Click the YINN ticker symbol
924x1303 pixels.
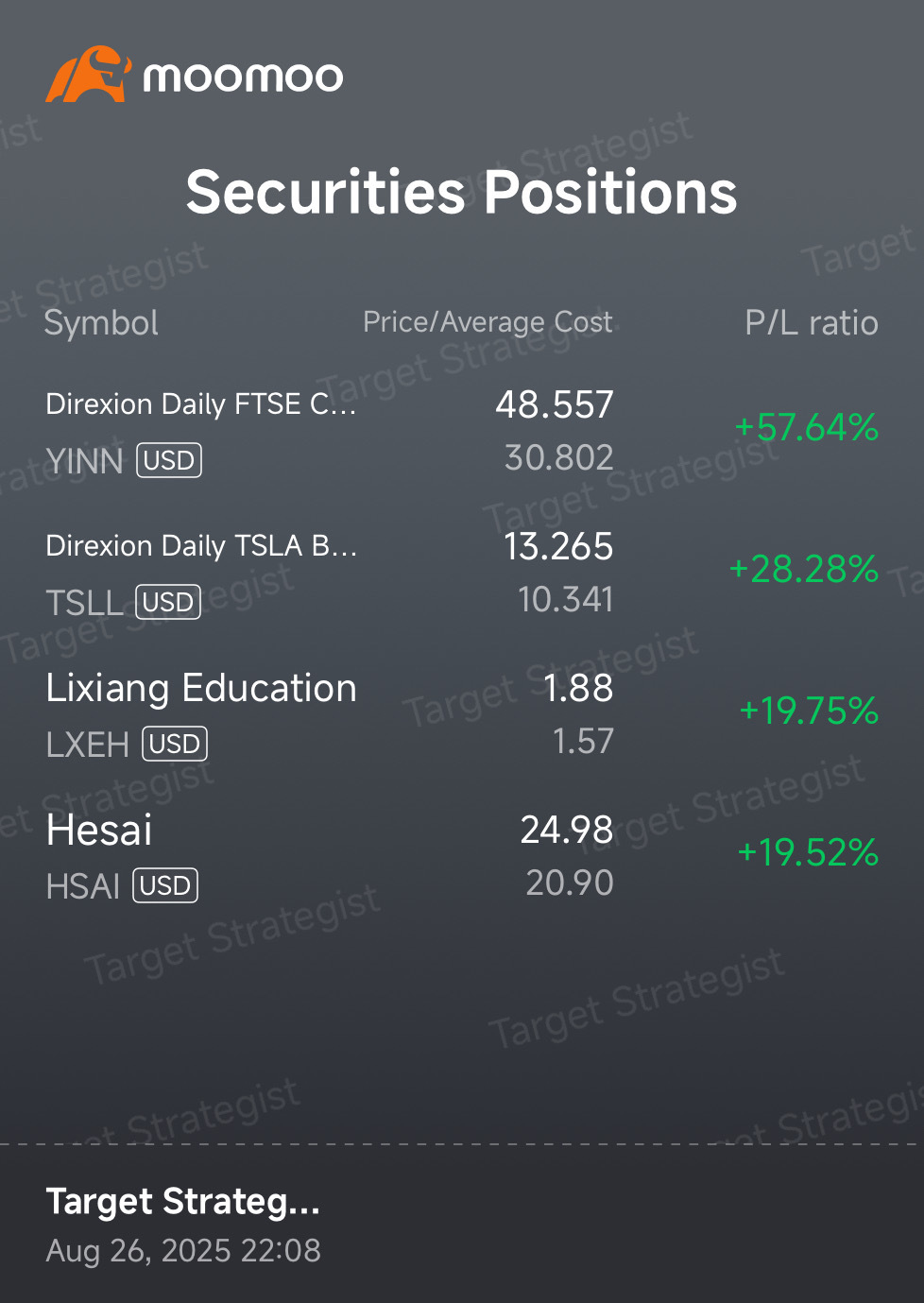[x=84, y=461]
